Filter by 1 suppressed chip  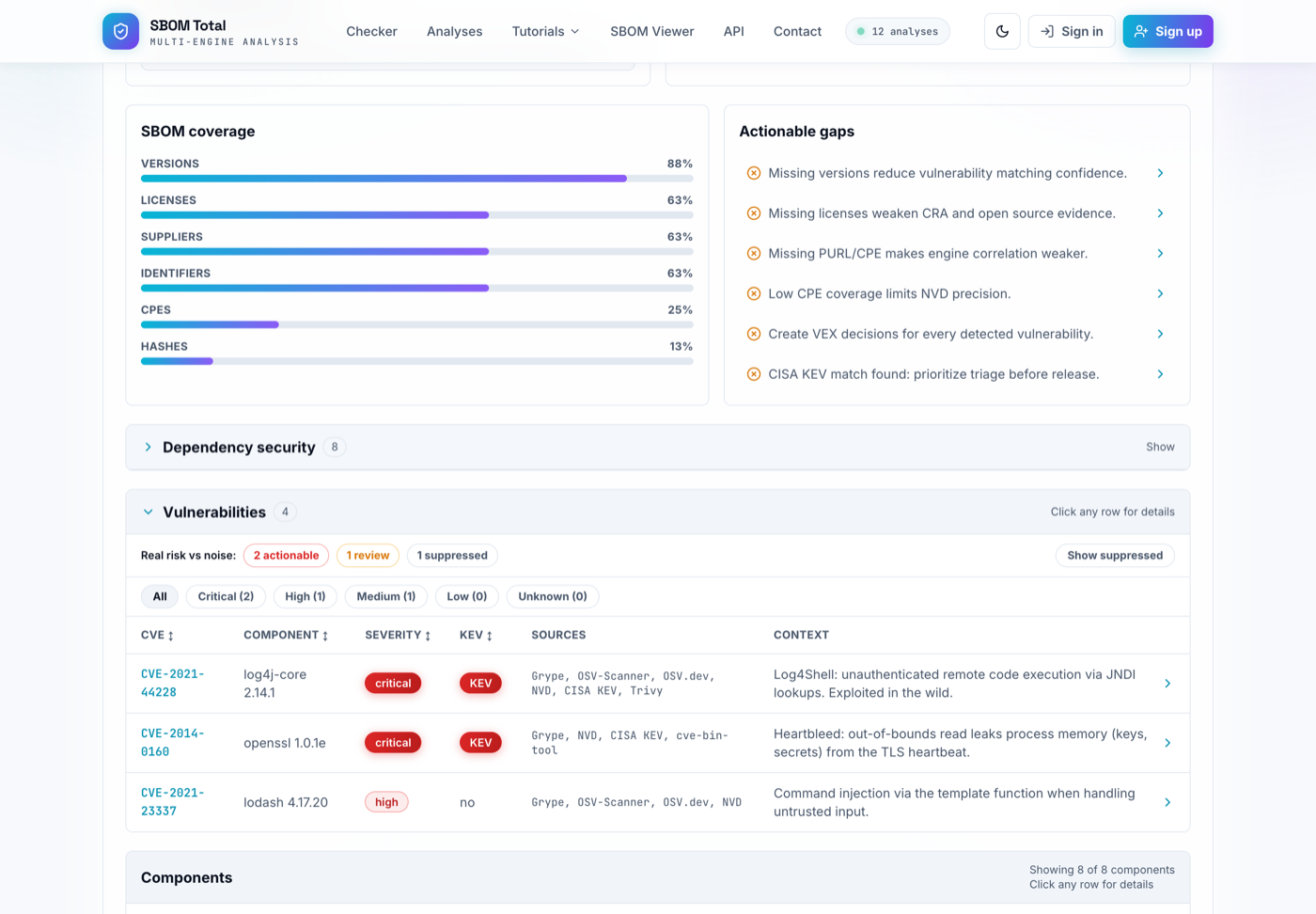452,556
